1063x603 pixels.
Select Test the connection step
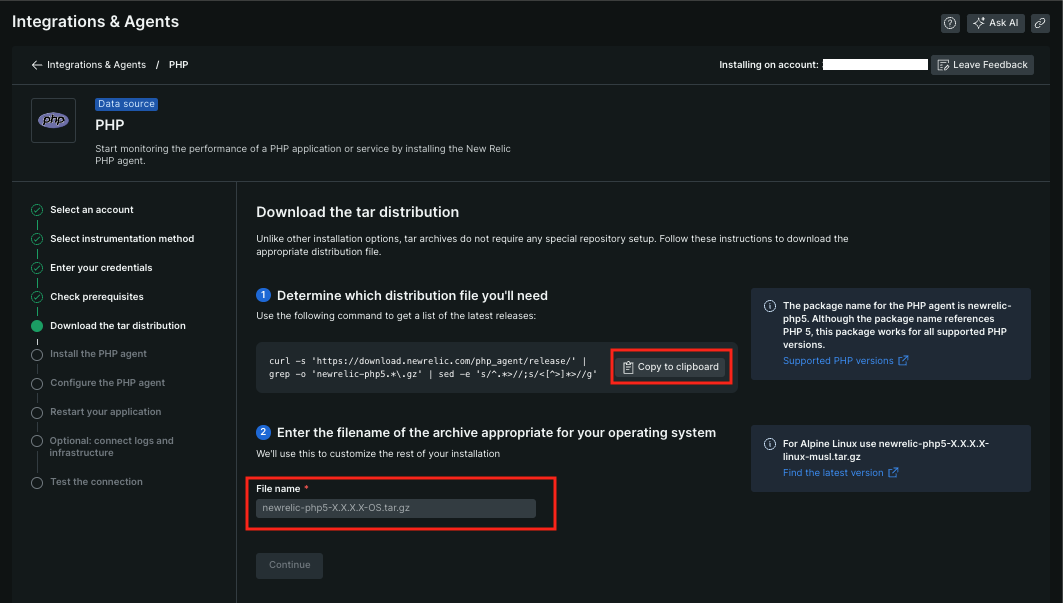pos(96,482)
